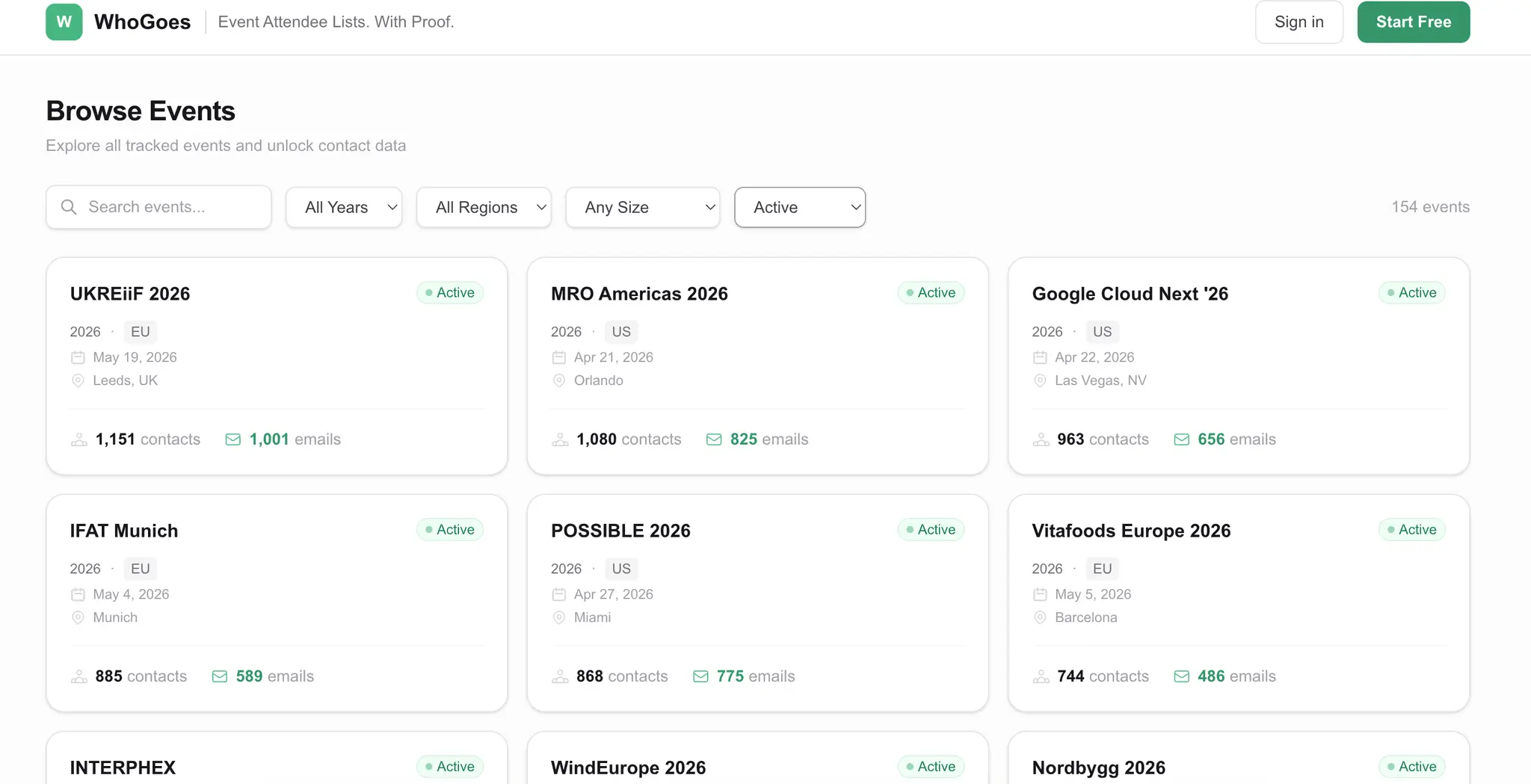Click the WhoGoes brand name link

pyautogui.click(x=143, y=22)
